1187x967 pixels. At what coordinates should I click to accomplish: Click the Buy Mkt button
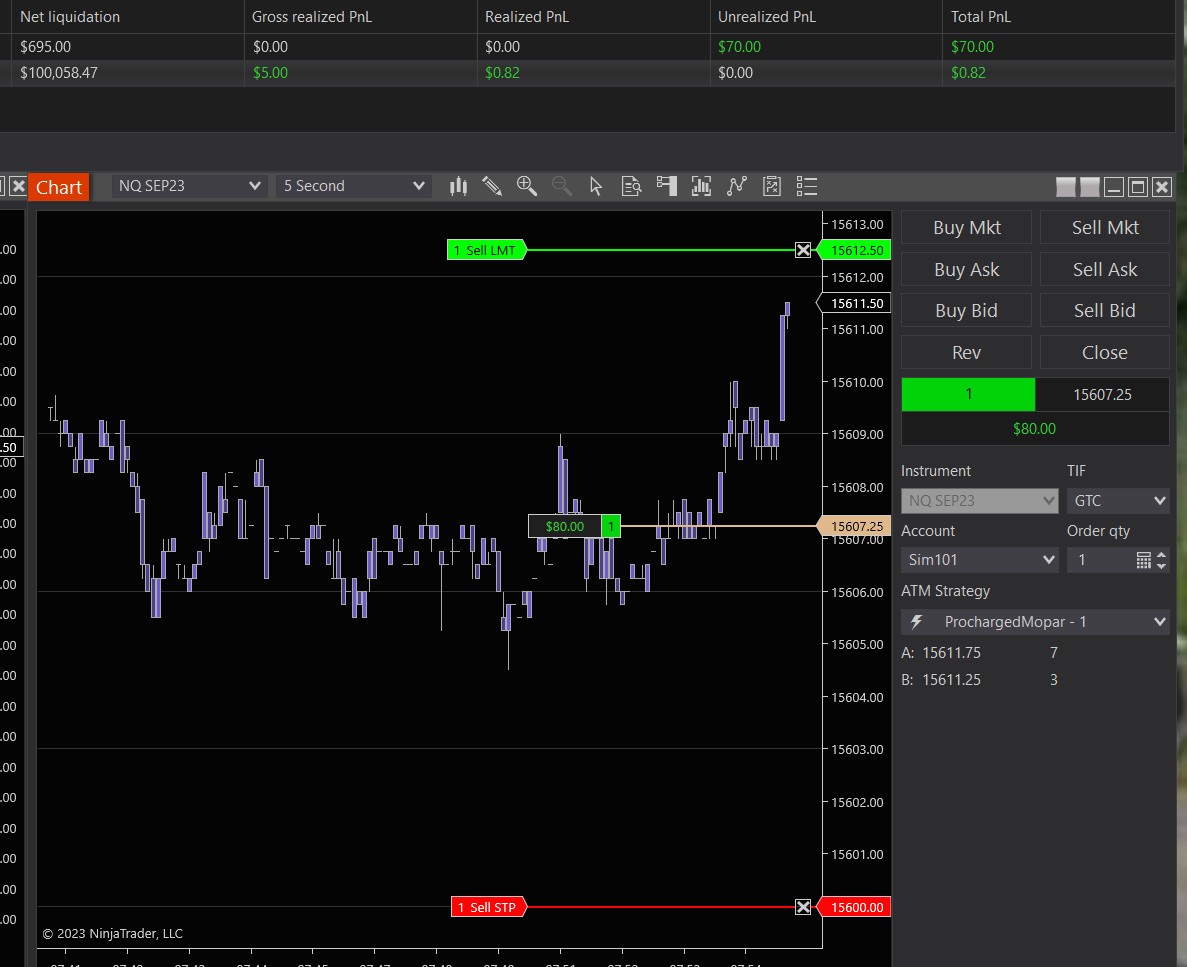[x=966, y=228]
